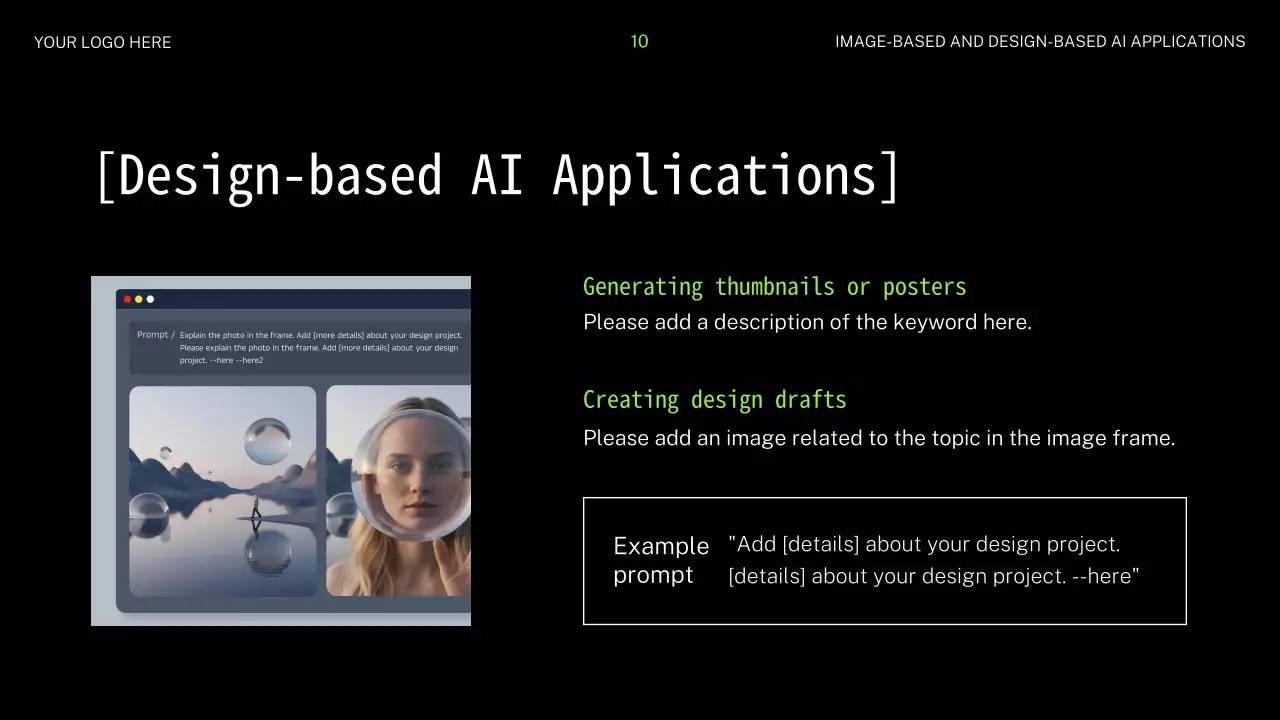Viewport: 1280px width, 720px height.
Task: Select the 'Creating design drafts' heading
Action: [714, 400]
